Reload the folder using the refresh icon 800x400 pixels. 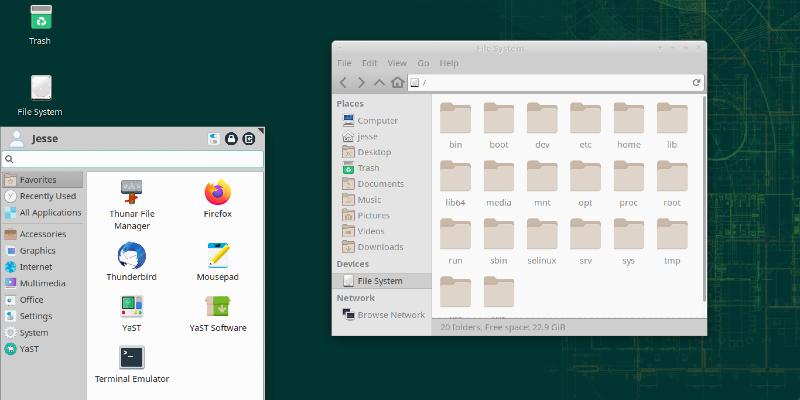696,82
